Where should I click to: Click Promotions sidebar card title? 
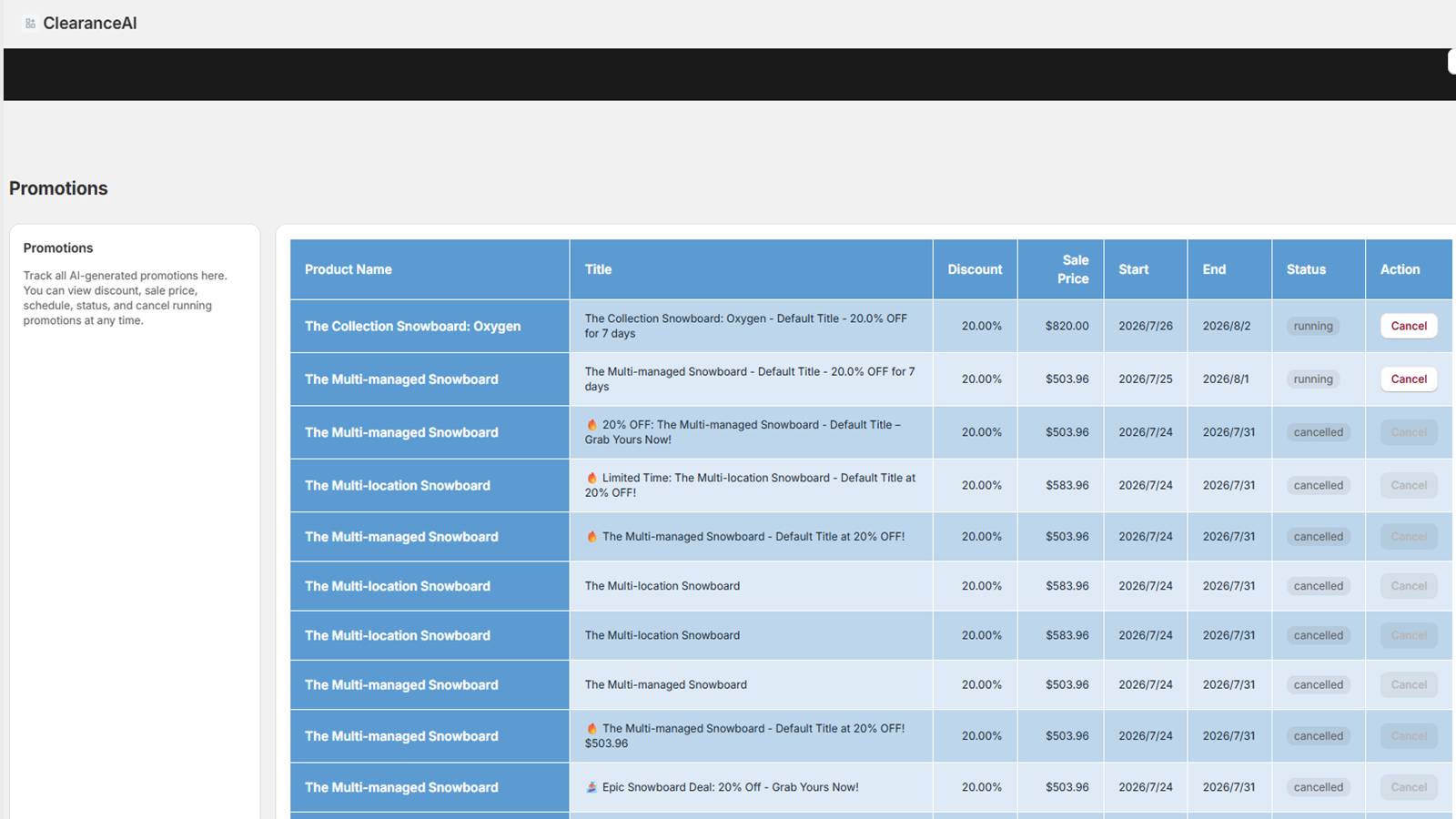click(x=58, y=248)
